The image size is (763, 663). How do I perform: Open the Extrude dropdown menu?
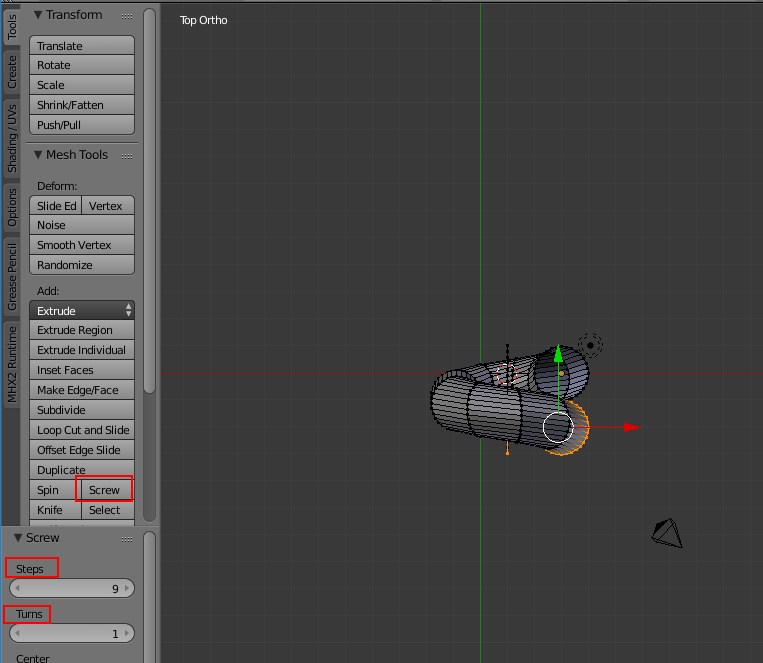tap(82, 311)
